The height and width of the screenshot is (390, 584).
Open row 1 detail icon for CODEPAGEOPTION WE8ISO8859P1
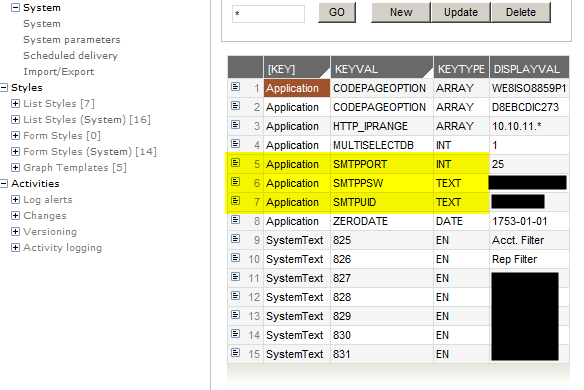(x=235, y=87)
